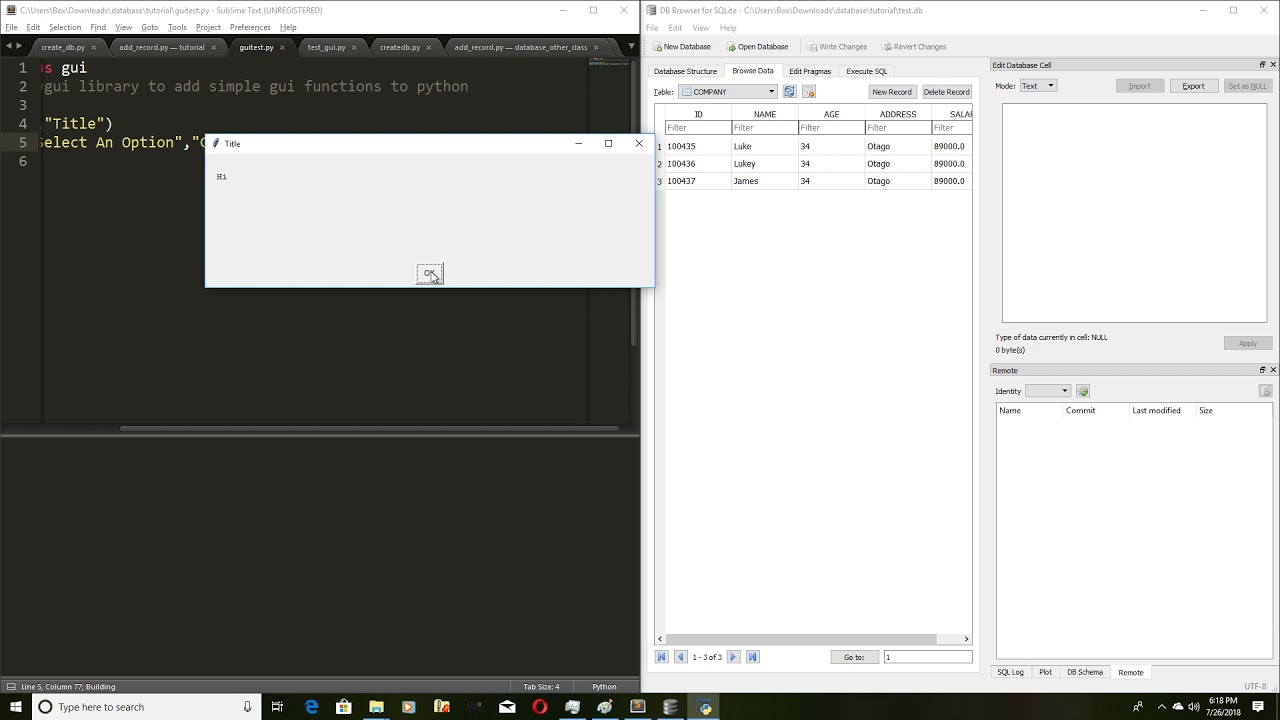
Task: Click the ID column filter field
Action: (x=698, y=128)
